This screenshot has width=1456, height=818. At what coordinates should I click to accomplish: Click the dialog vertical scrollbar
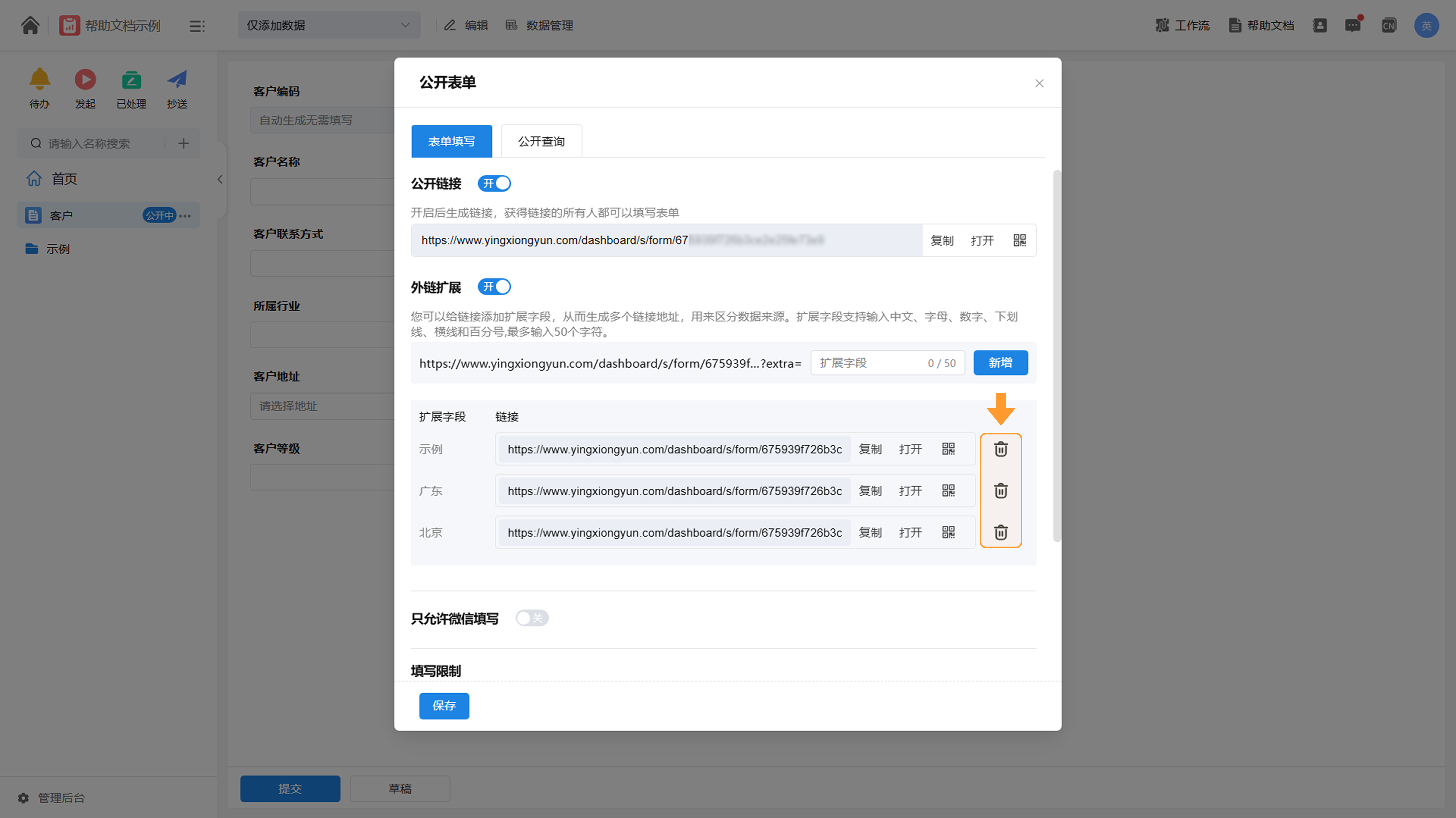[1056, 356]
